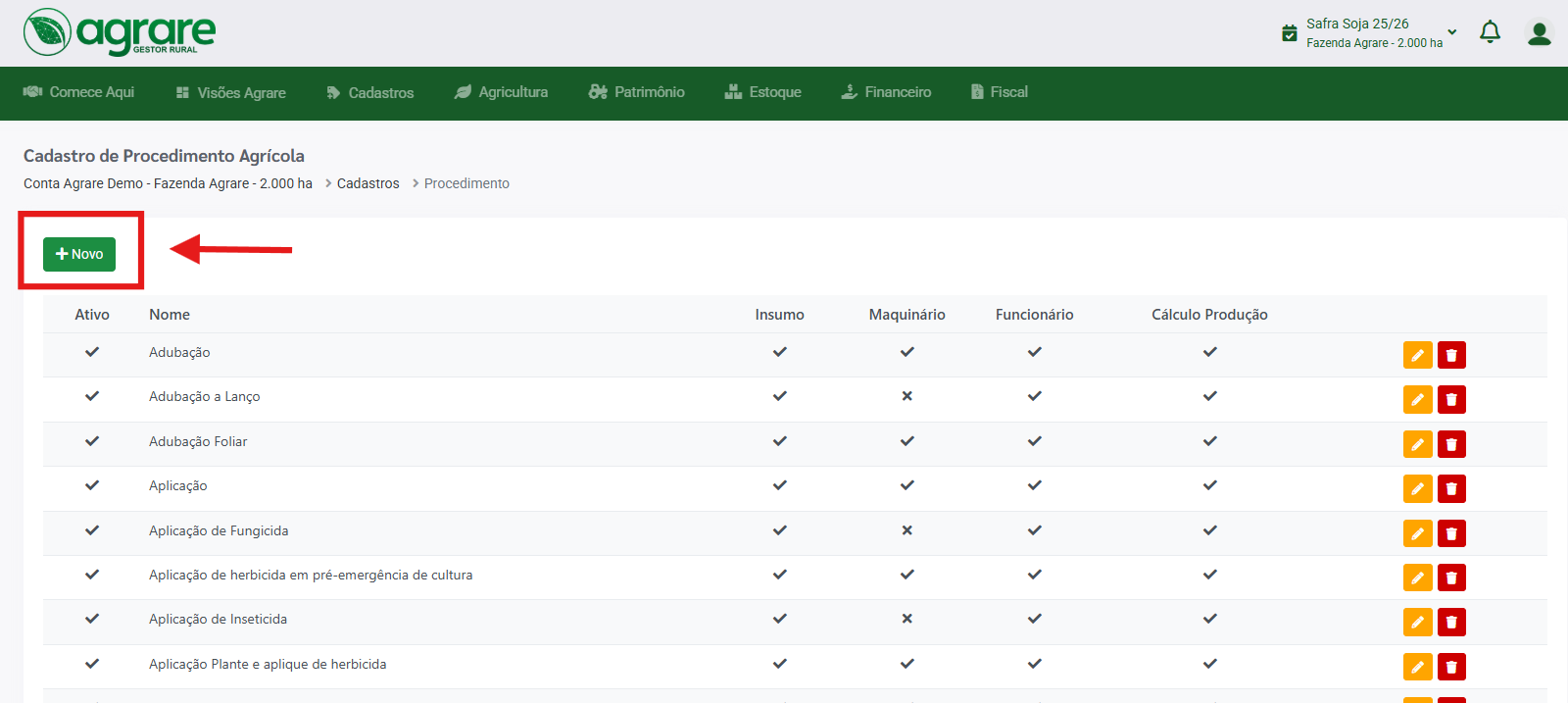The height and width of the screenshot is (703, 1568).
Task: Edit Aplicação de herbicida em pré-emergência row
Action: (x=1417, y=577)
